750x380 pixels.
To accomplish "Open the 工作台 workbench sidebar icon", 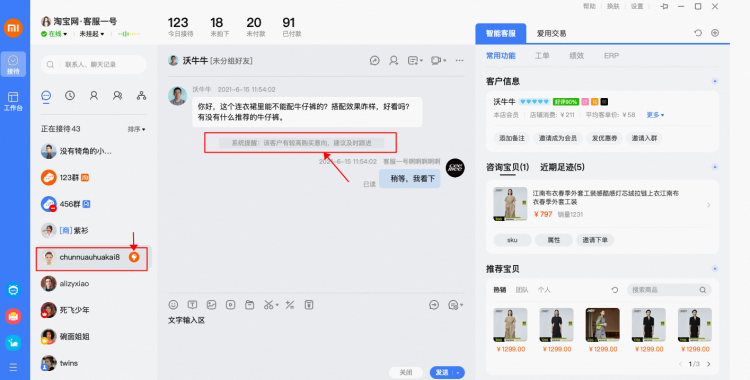I will tap(13, 101).
